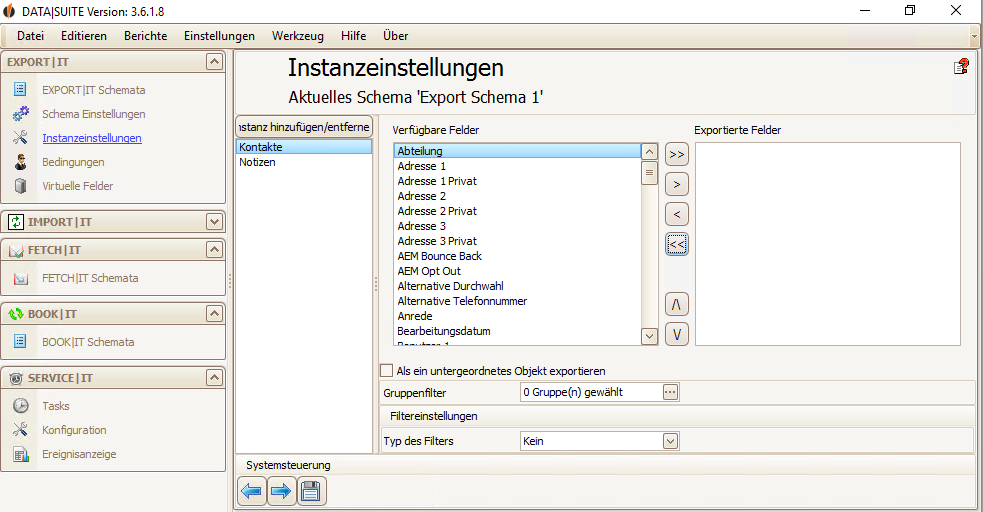Select the 'Adresse 1 Privat' field
Screen dimensions: 983x512
point(517,180)
